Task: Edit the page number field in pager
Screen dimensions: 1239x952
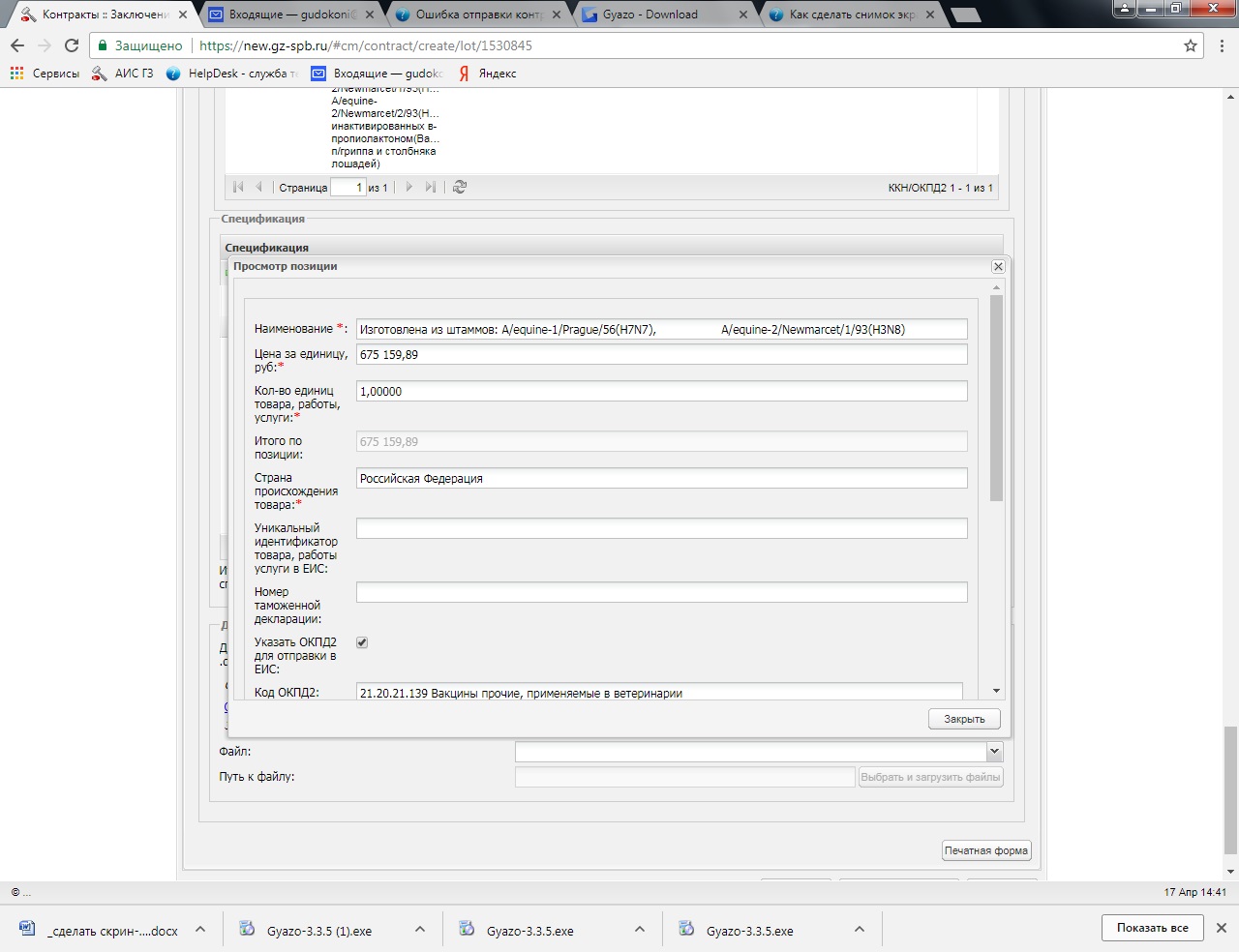Action: pyautogui.click(x=348, y=188)
